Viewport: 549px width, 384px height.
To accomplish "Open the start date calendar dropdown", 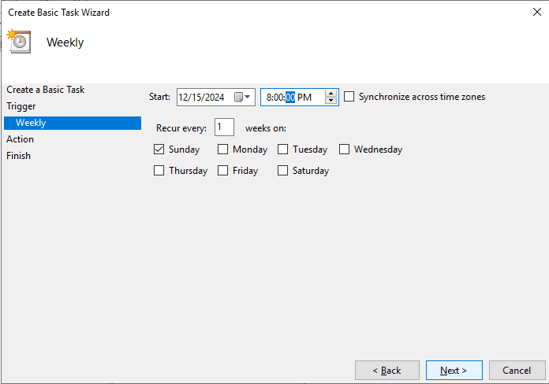I will tap(242, 97).
